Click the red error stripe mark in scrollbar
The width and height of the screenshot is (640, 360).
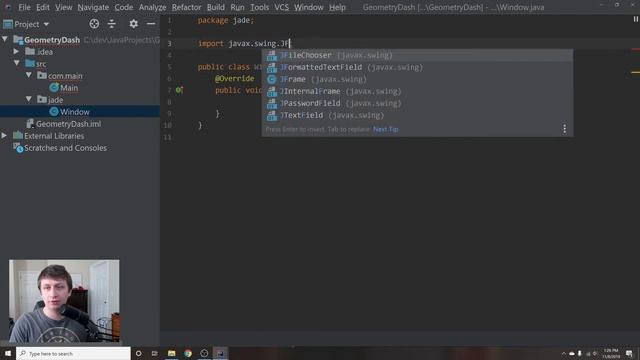636,49
